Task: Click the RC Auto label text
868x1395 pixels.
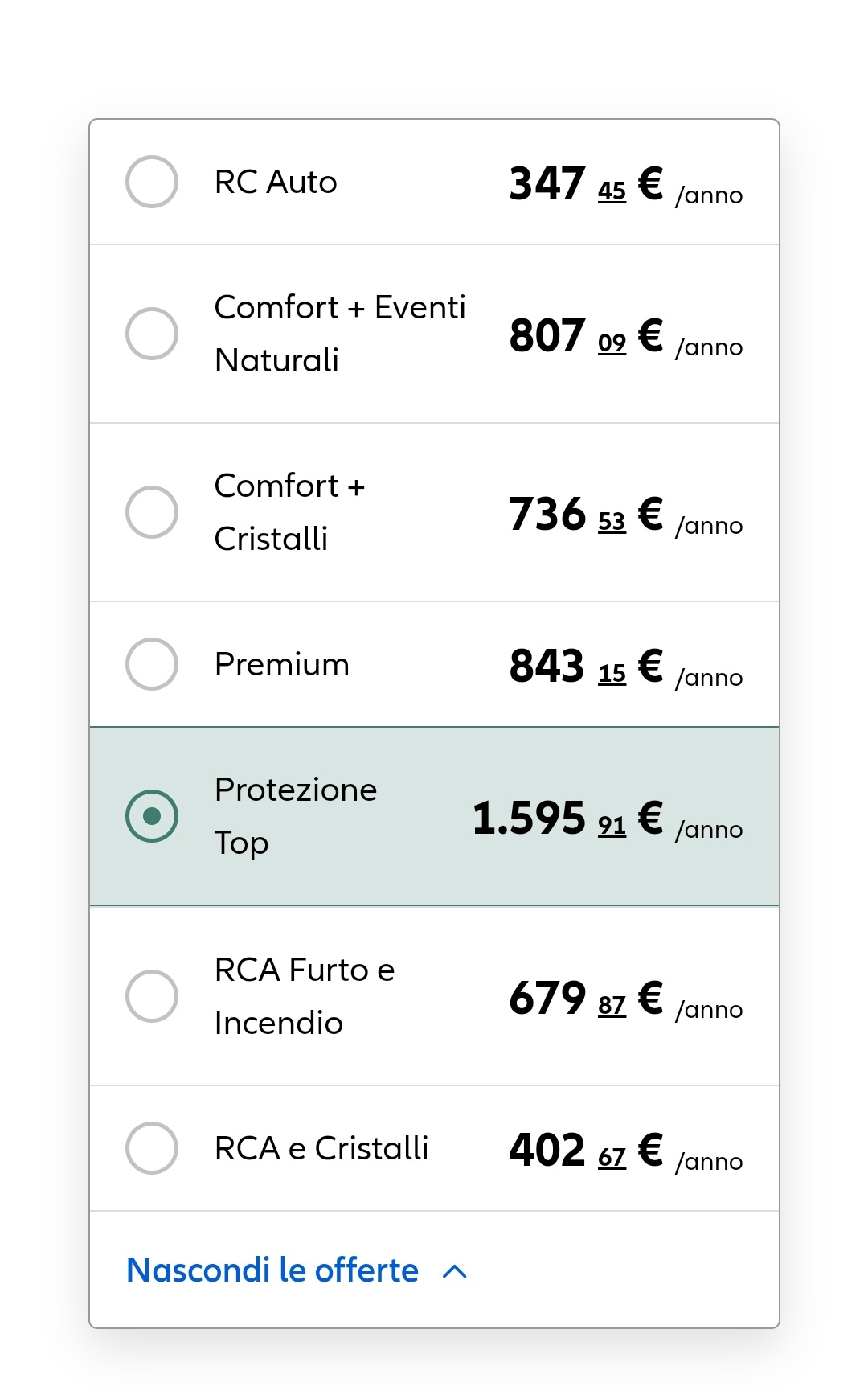Action: click(276, 183)
